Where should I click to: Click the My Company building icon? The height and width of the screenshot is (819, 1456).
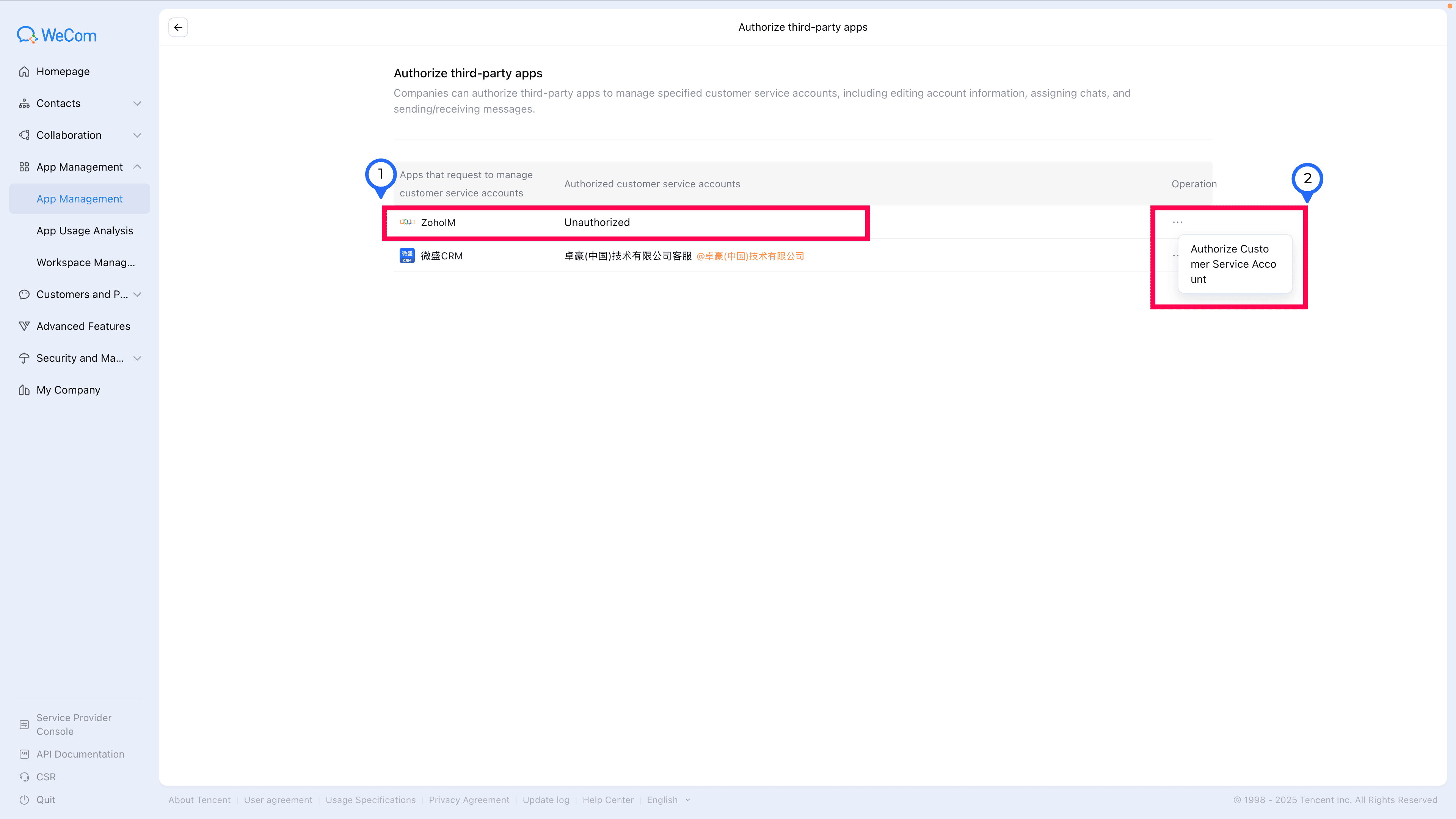coord(24,390)
